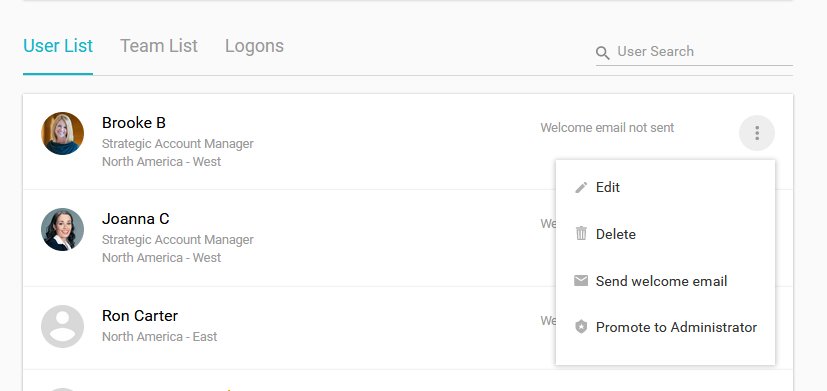Open Brooke B's profile photo
Screen dimensions: 827x391
(62, 133)
